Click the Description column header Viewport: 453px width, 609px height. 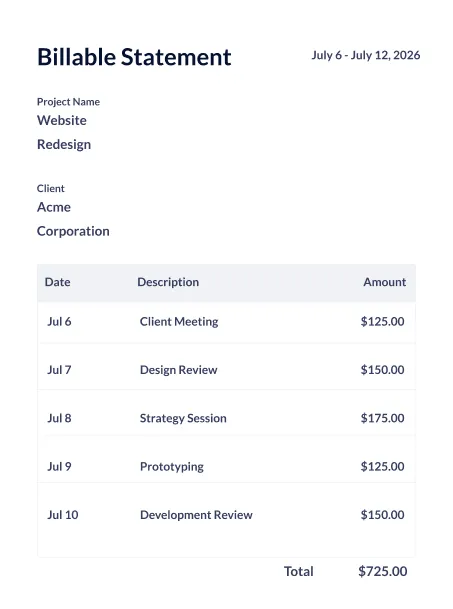(x=168, y=282)
